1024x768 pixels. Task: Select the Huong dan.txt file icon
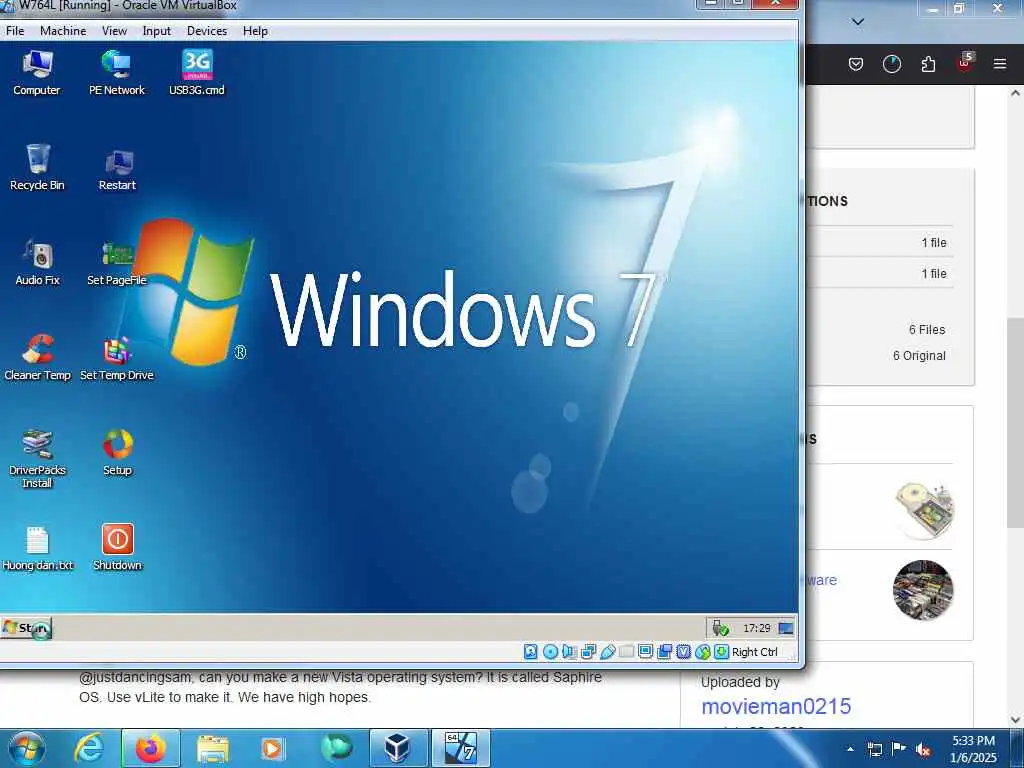(x=37, y=547)
